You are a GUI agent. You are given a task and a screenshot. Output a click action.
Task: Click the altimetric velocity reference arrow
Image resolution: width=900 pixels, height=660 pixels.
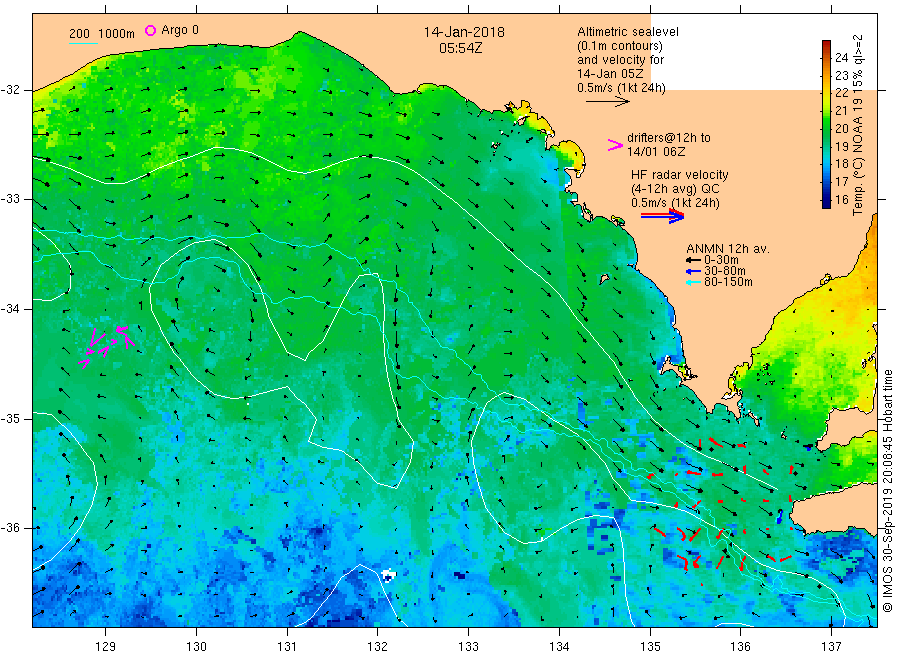[607, 102]
